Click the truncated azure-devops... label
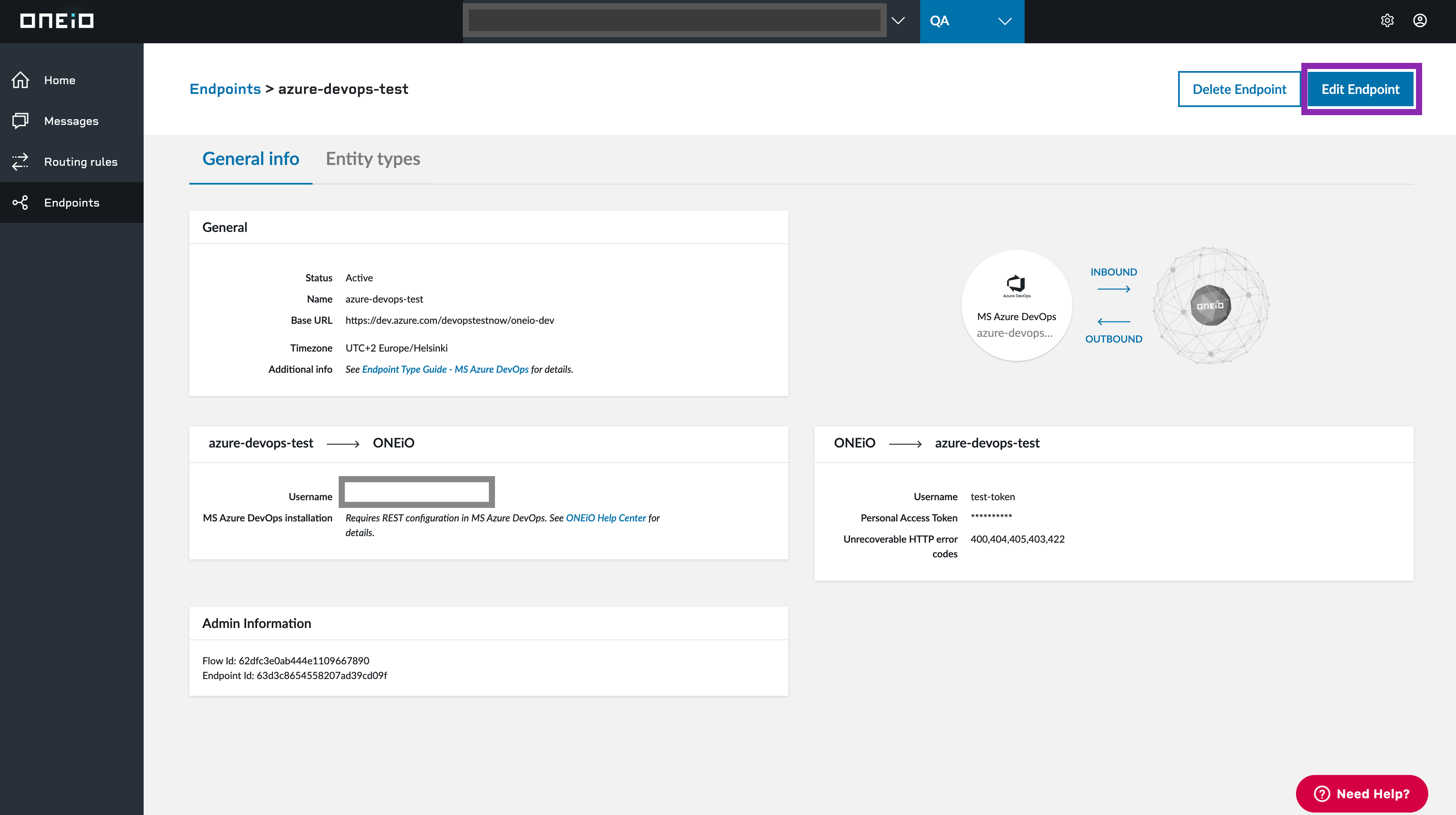This screenshot has width=1456, height=815. click(1014, 333)
